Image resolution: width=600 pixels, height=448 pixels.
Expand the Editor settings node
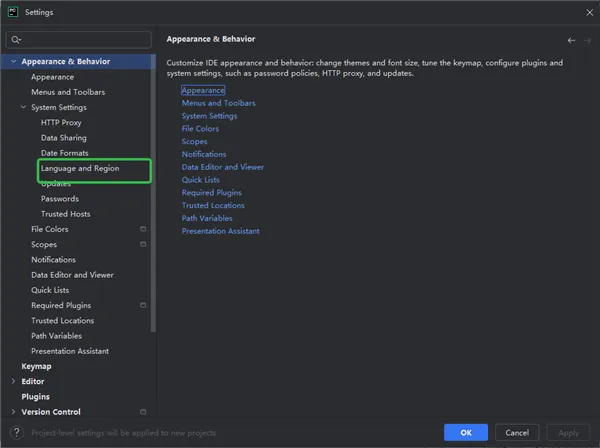pyautogui.click(x=13, y=381)
